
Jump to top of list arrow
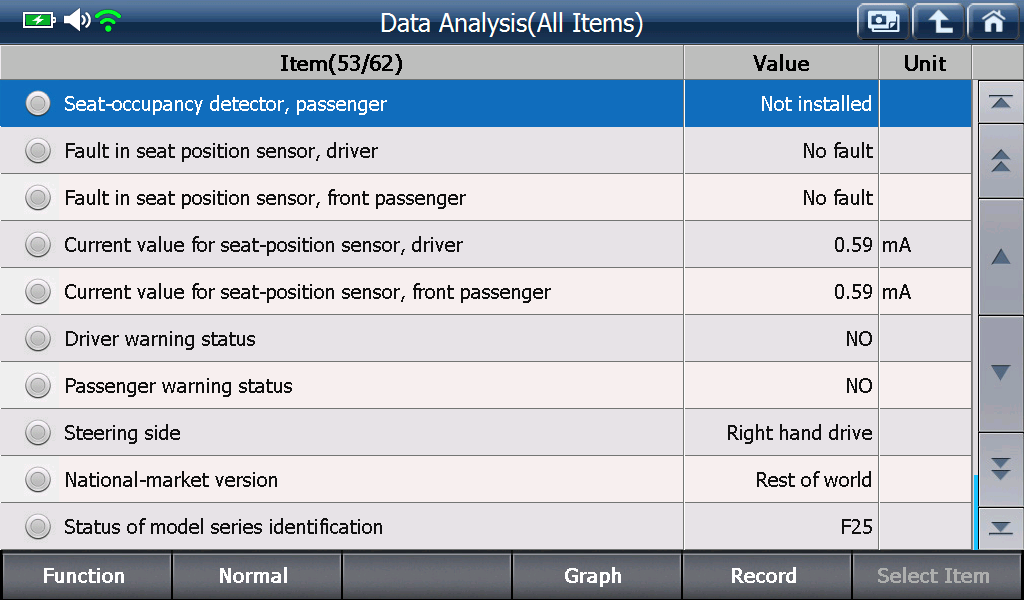[1000, 102]
